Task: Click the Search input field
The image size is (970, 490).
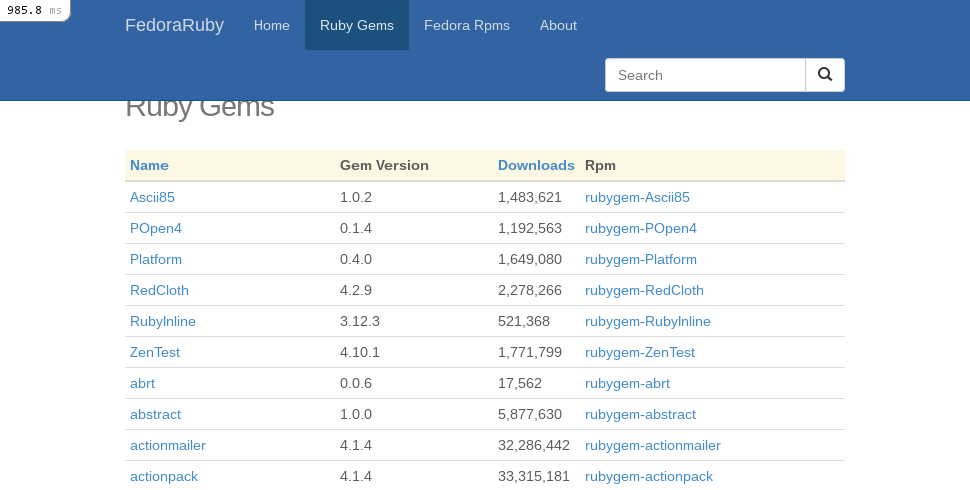Action: click(x=705, y=75)
